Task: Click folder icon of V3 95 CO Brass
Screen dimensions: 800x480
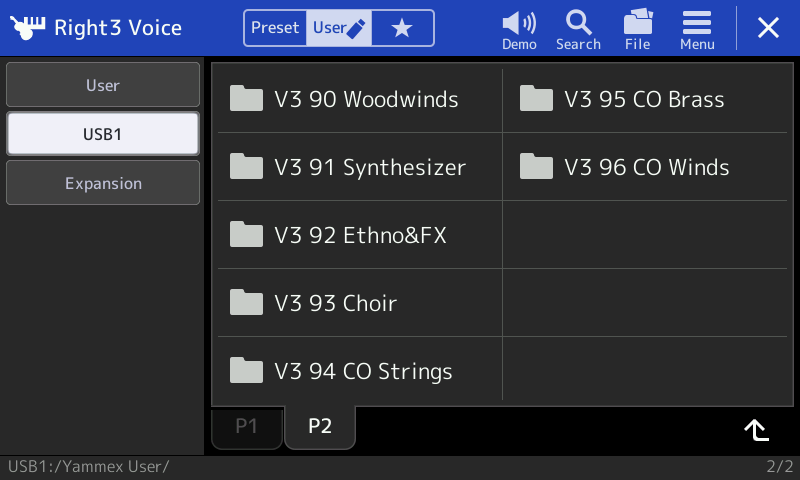Action: click(536, 98)
